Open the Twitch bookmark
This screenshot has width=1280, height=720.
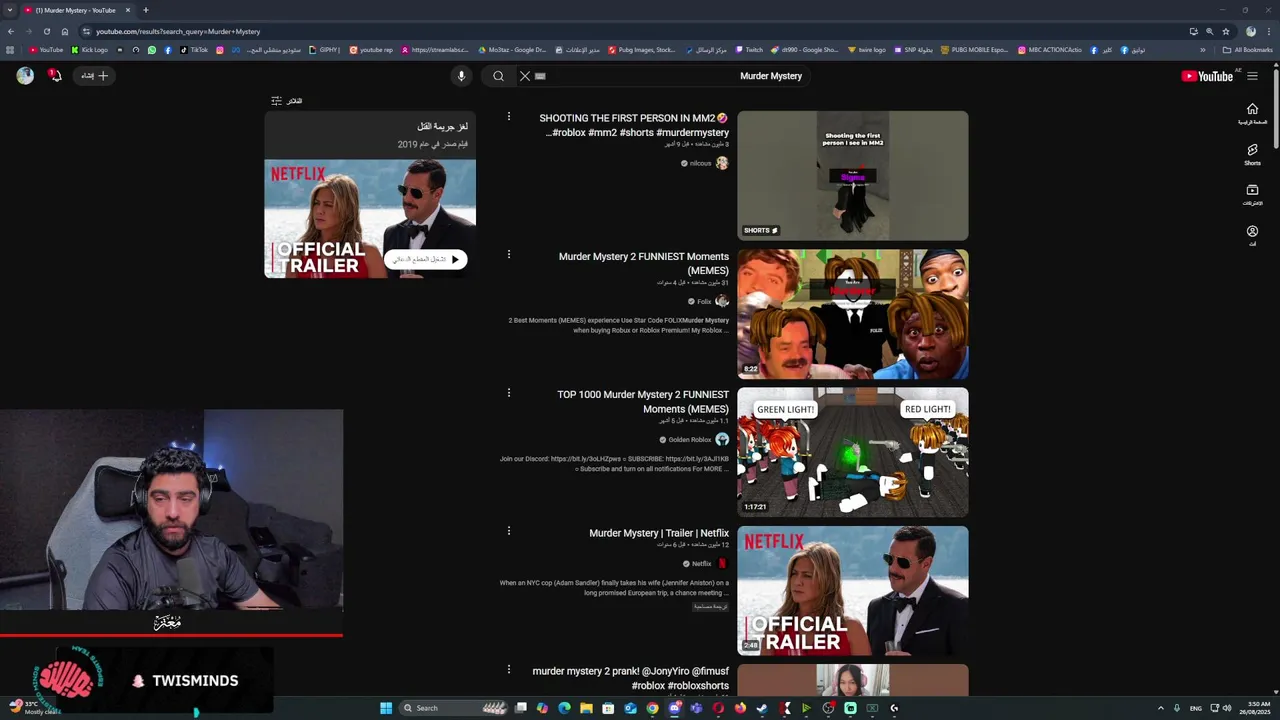749,50
